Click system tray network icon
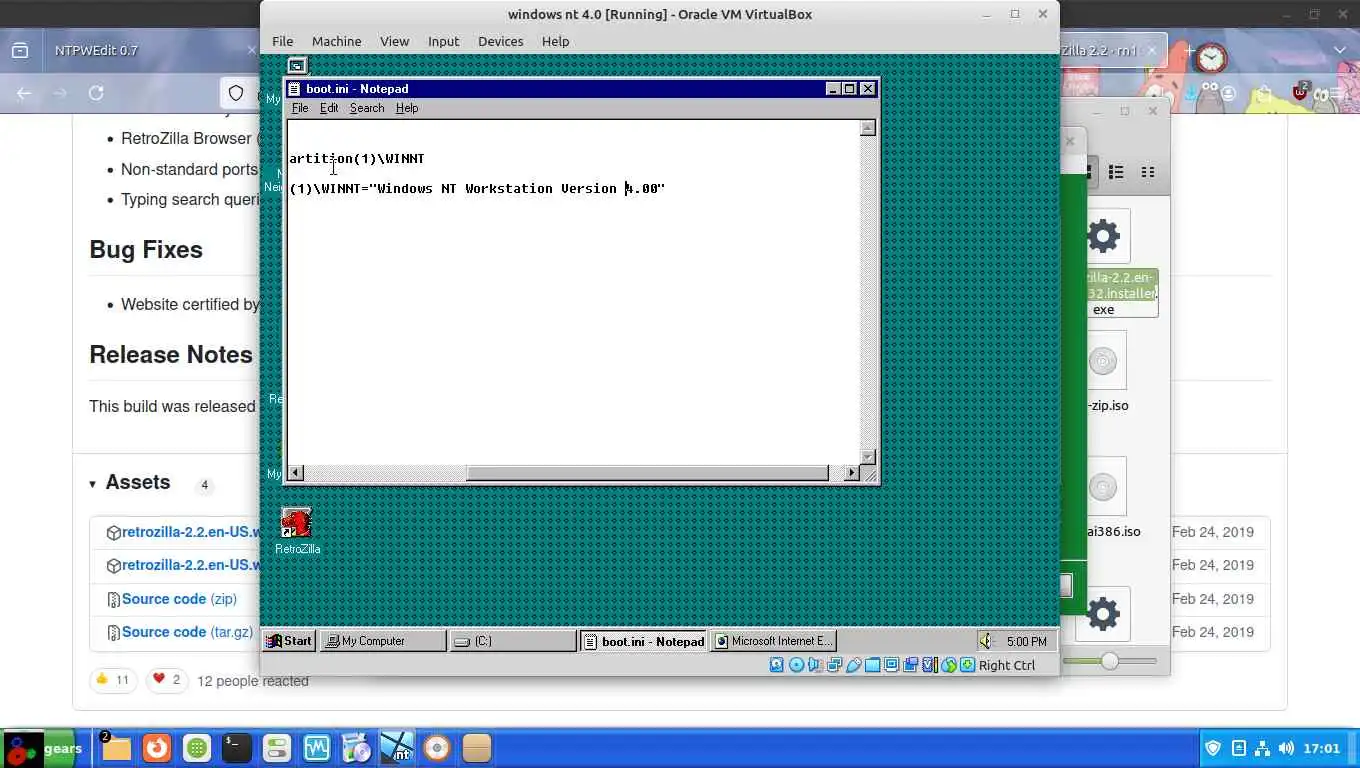This screenshot has width=1360, height=768. pos(1262,748)
